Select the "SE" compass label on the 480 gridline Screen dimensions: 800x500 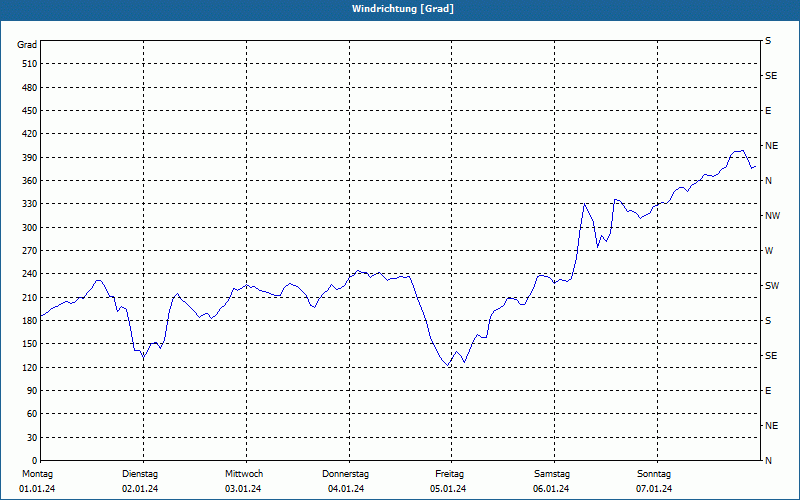coord(771,76)
